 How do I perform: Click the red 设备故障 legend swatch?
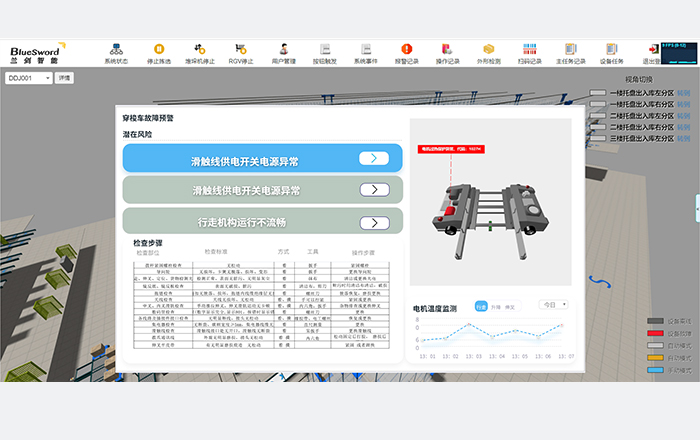[x=655, y=333]
